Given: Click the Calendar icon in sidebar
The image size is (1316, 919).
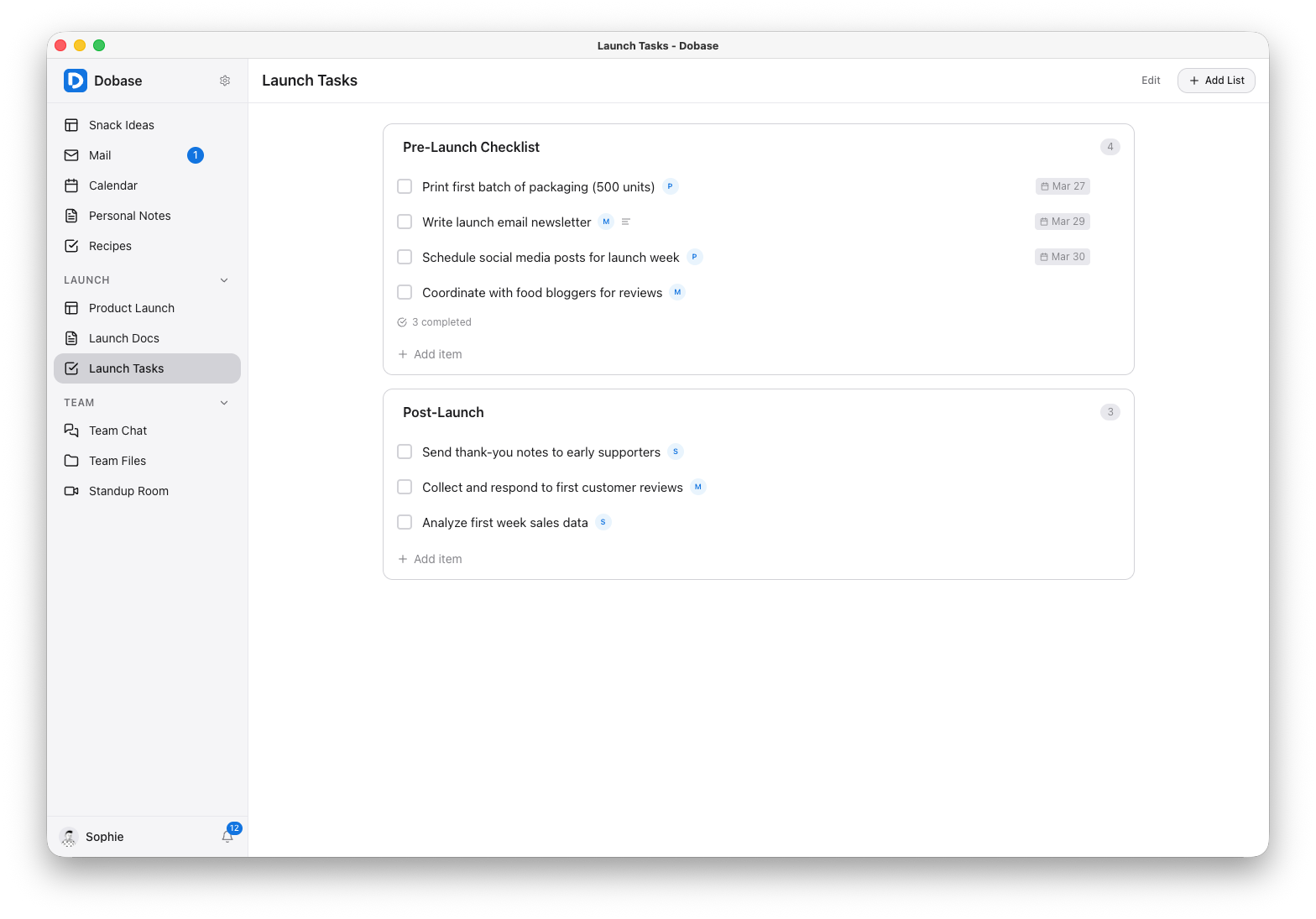Looking at the screenshot, I should pyautogui.click(x=71, y=185).
